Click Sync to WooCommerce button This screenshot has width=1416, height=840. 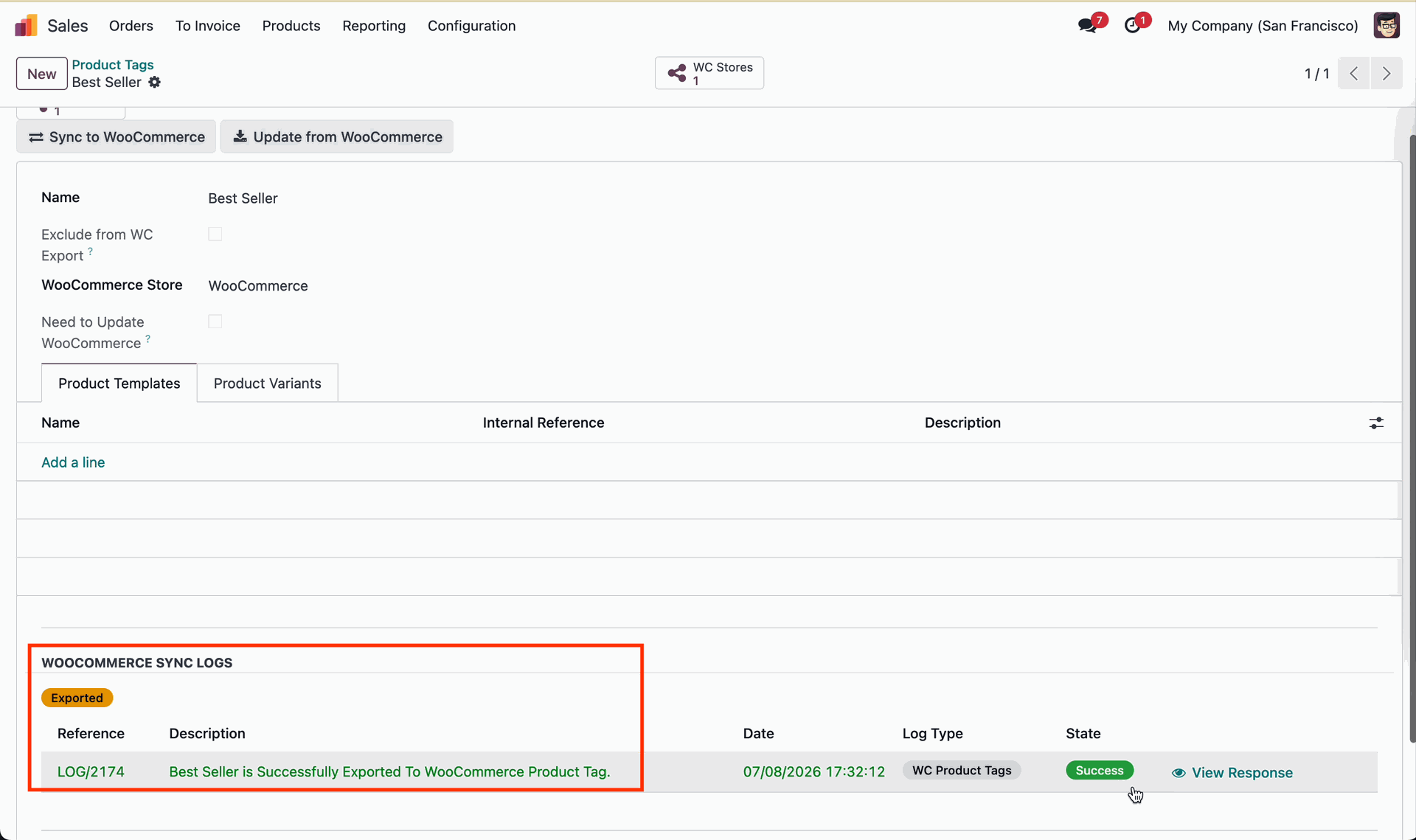(117, 137)
